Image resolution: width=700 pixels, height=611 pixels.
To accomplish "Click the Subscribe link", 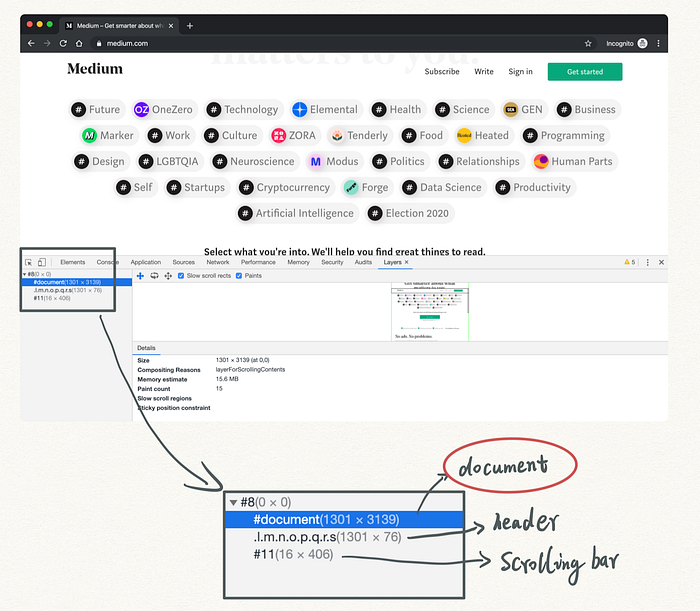I will pos(442,71).
